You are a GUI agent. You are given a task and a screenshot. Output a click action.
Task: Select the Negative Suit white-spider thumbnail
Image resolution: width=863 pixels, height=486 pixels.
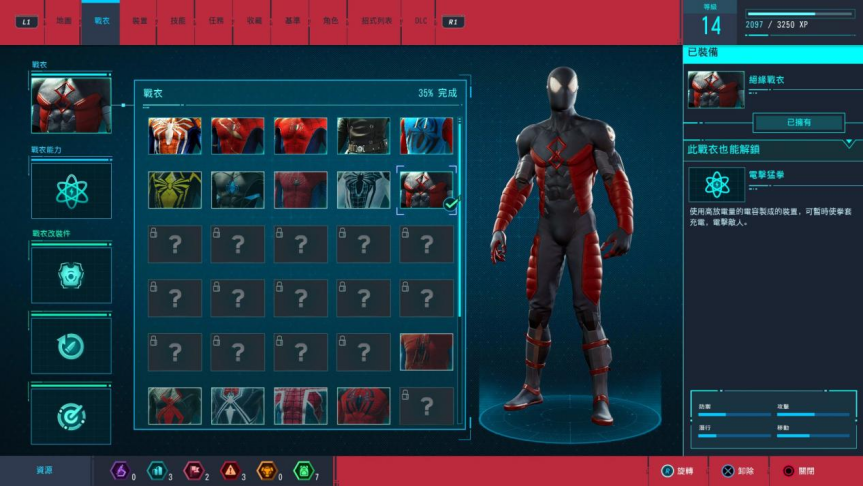pos(363,190)
